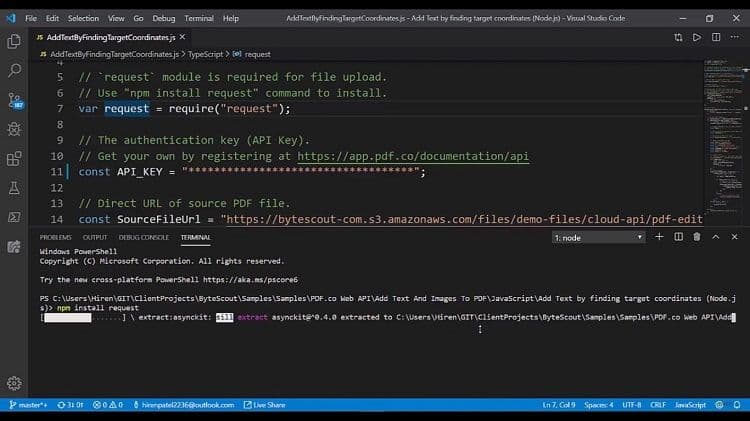Switch to the PROBLEMS panel tab
Viewport: 750px width, 421px height.
[55, 237]
